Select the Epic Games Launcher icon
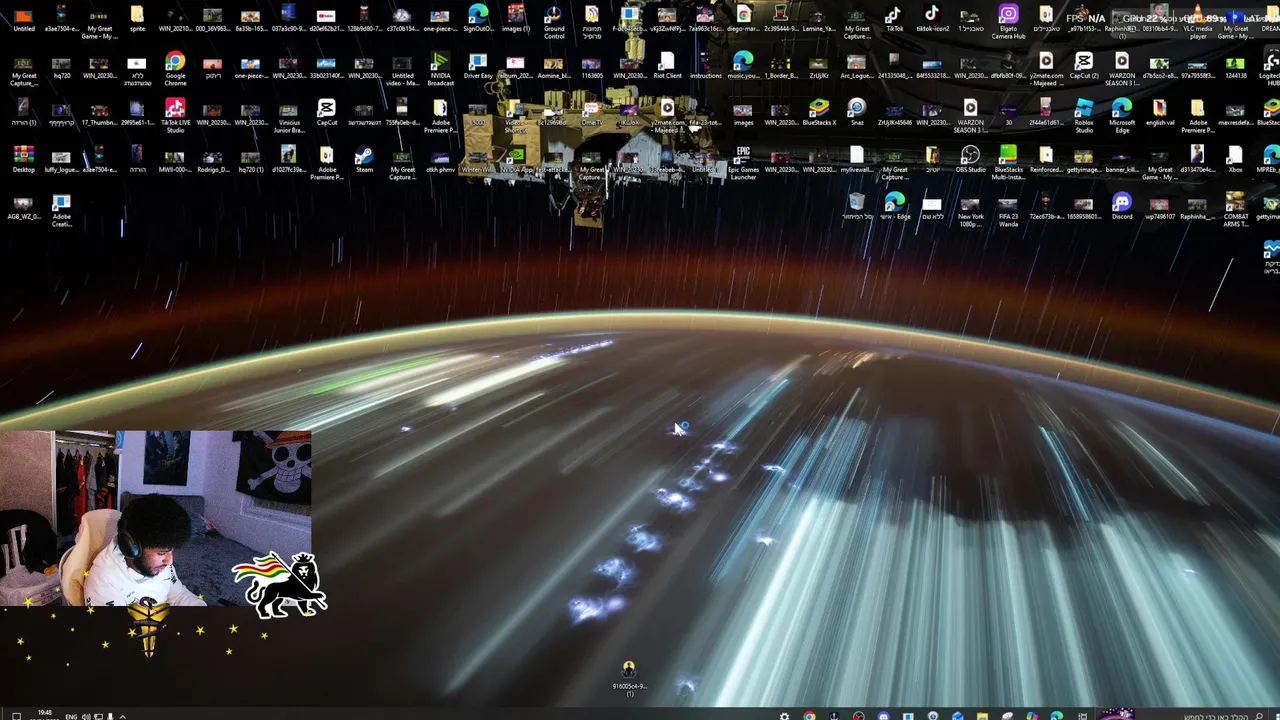The width and height of the screenshot is (1280, 720). click(743, 164)
